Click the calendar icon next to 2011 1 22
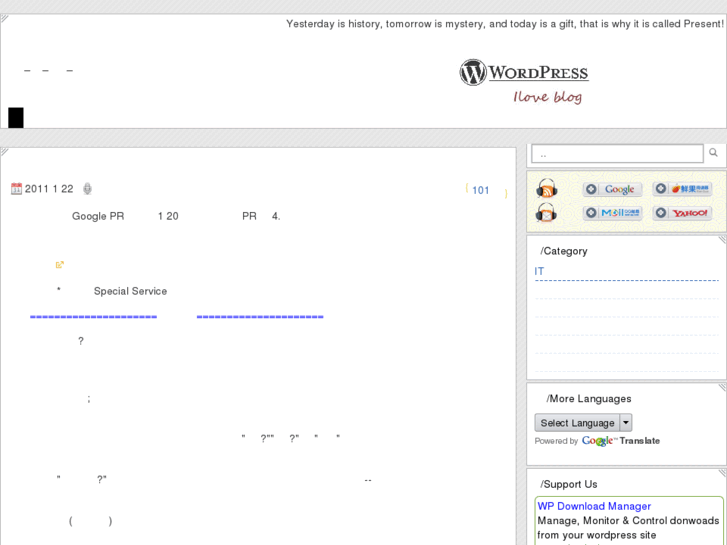Screen dimensions: 727x545 (16, 189)
